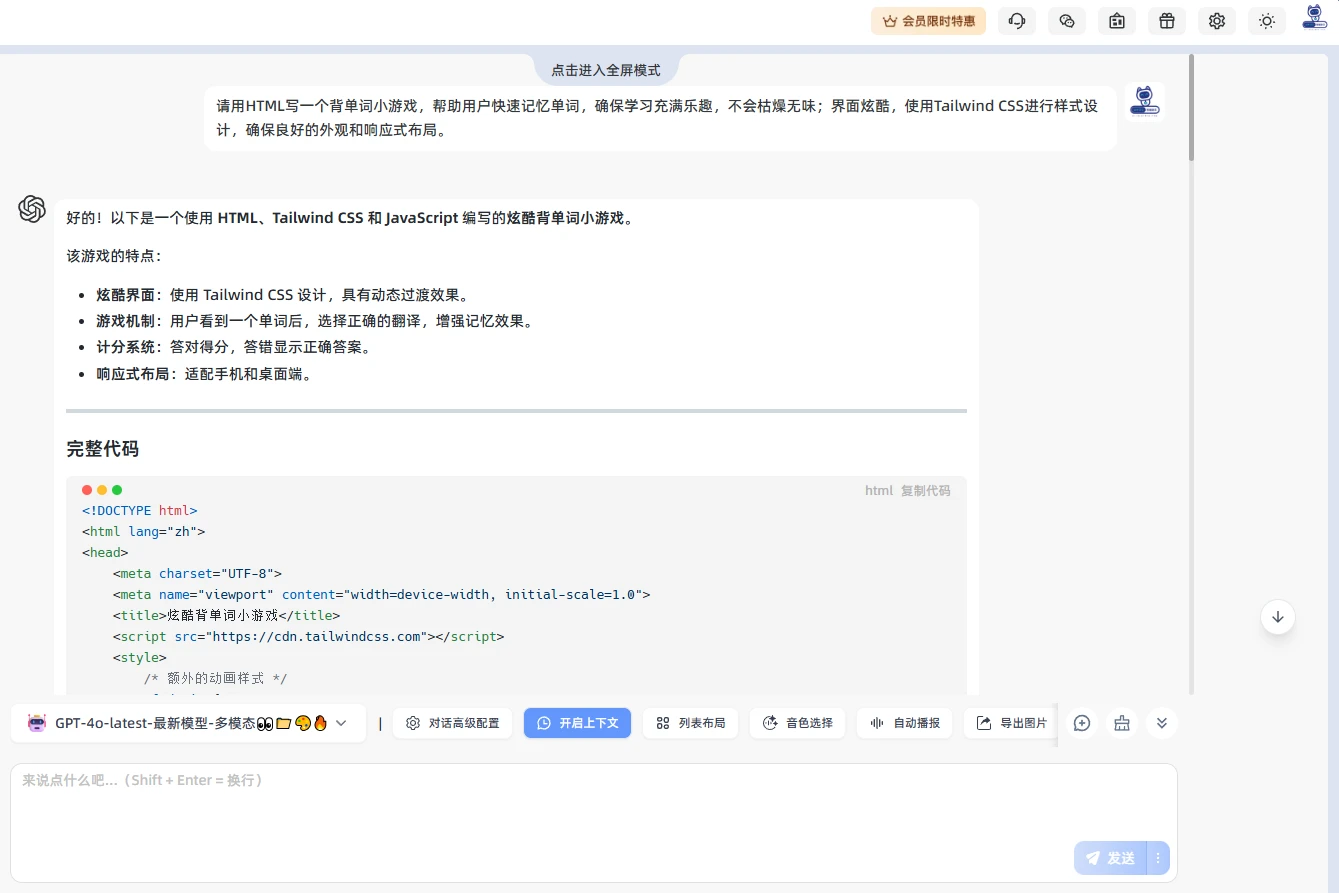Image resolution: width=1339 pixels, height=893 pixels.
Task: Click the html language label on code block
Action: tap(879, 491)
